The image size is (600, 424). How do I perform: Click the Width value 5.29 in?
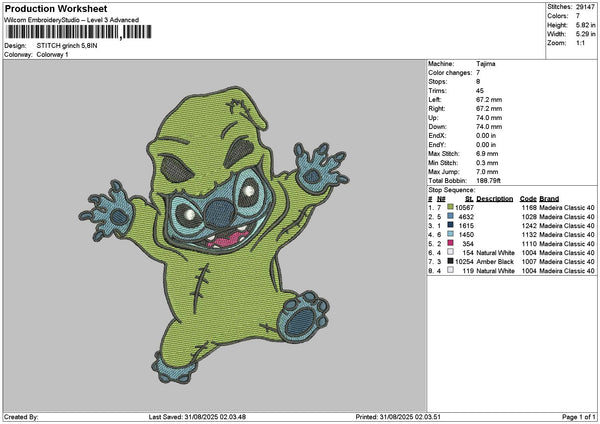[585, 34]
